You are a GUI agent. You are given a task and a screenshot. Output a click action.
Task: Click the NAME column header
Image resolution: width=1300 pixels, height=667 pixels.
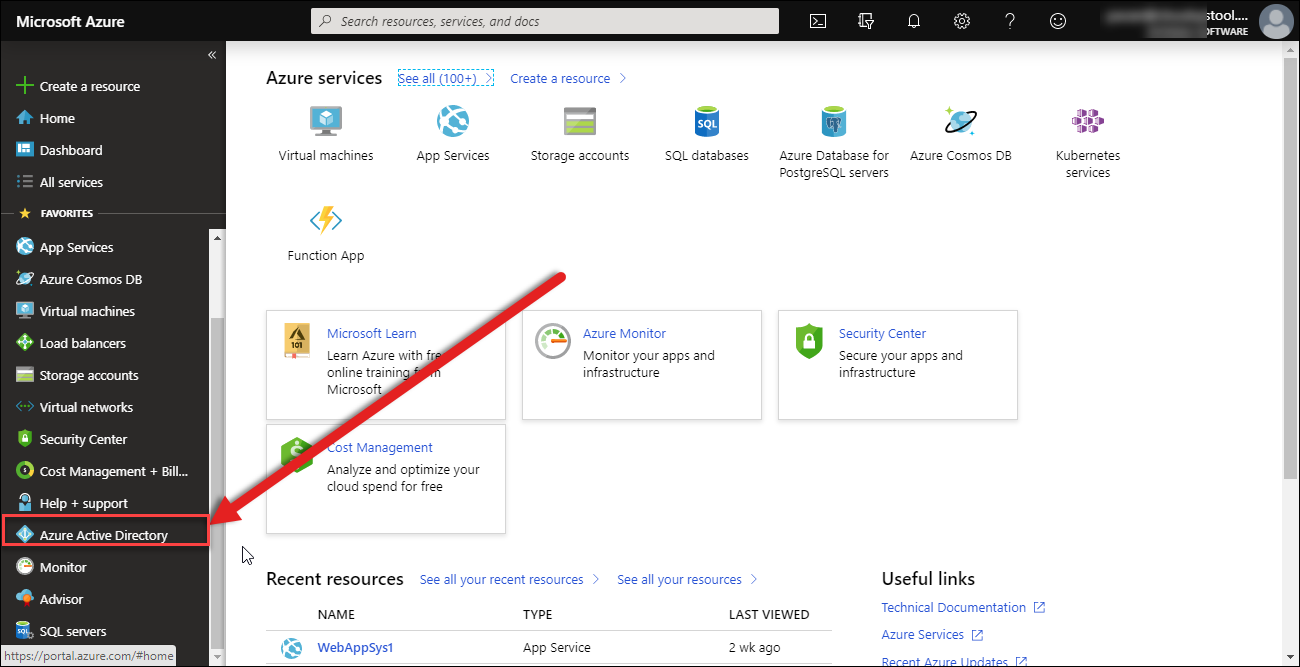point(336,615)
